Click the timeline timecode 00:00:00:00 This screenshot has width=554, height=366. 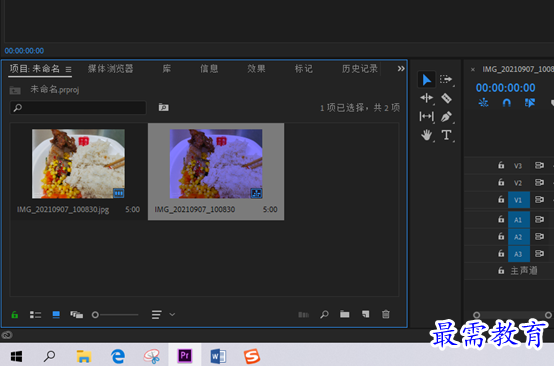click(506, 88)
